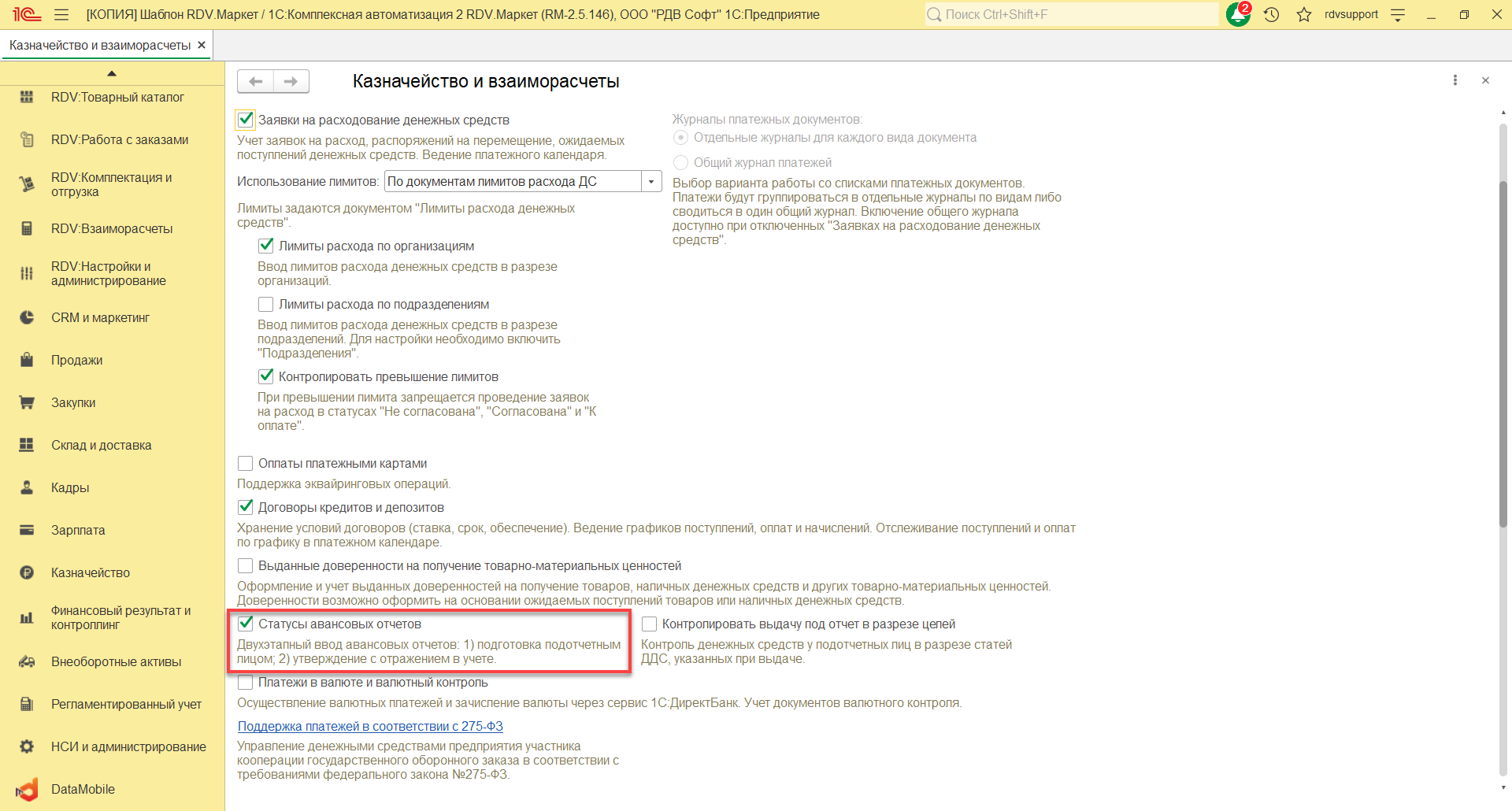1512x811 pixels.
Task: Open CRM и маркетинг pie chart icon
Action: [27, 317]
